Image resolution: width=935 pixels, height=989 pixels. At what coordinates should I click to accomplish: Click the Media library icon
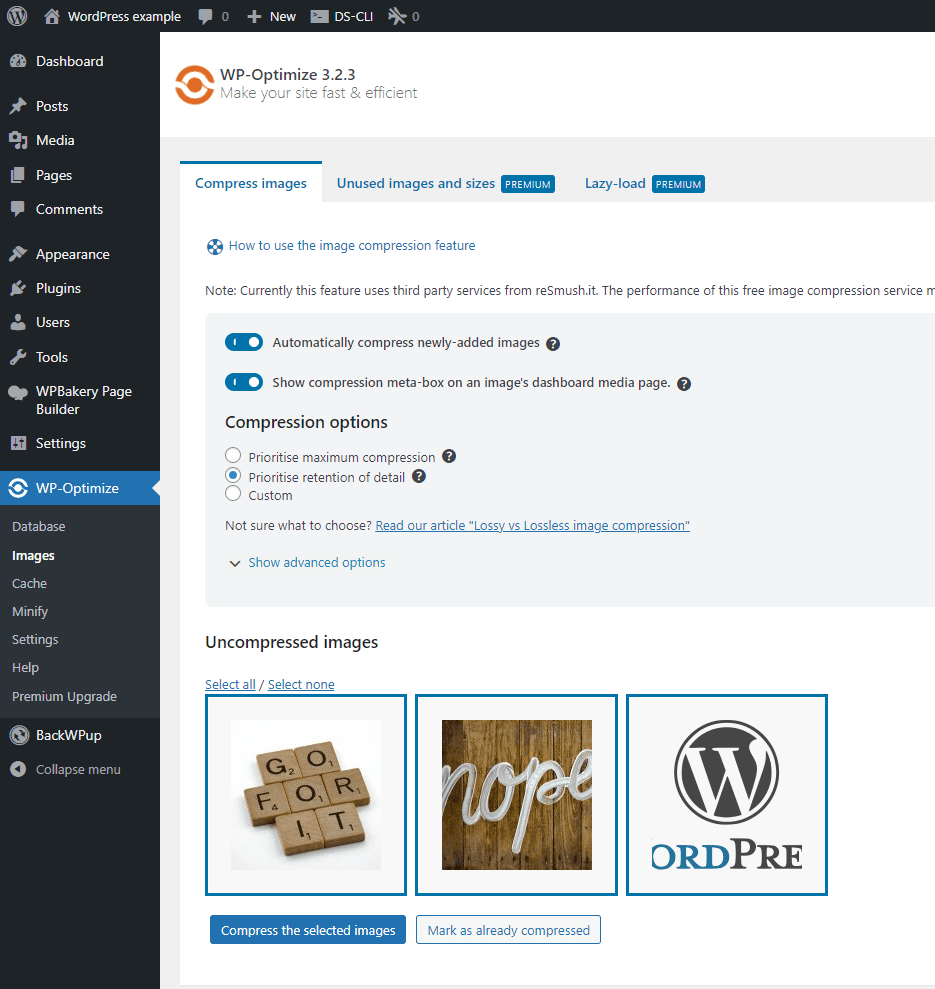pyautogui.click(x=18, y=140)
